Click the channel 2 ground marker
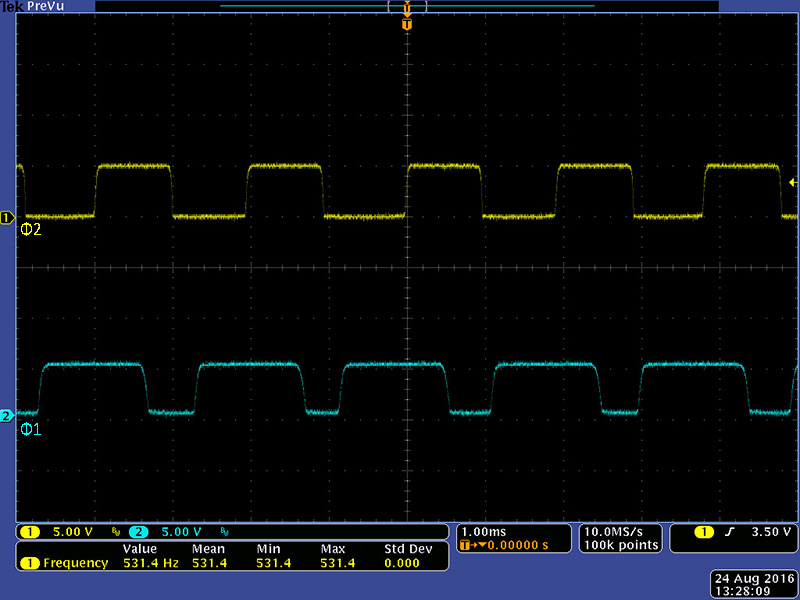800x600 pixels. point(7,415)
